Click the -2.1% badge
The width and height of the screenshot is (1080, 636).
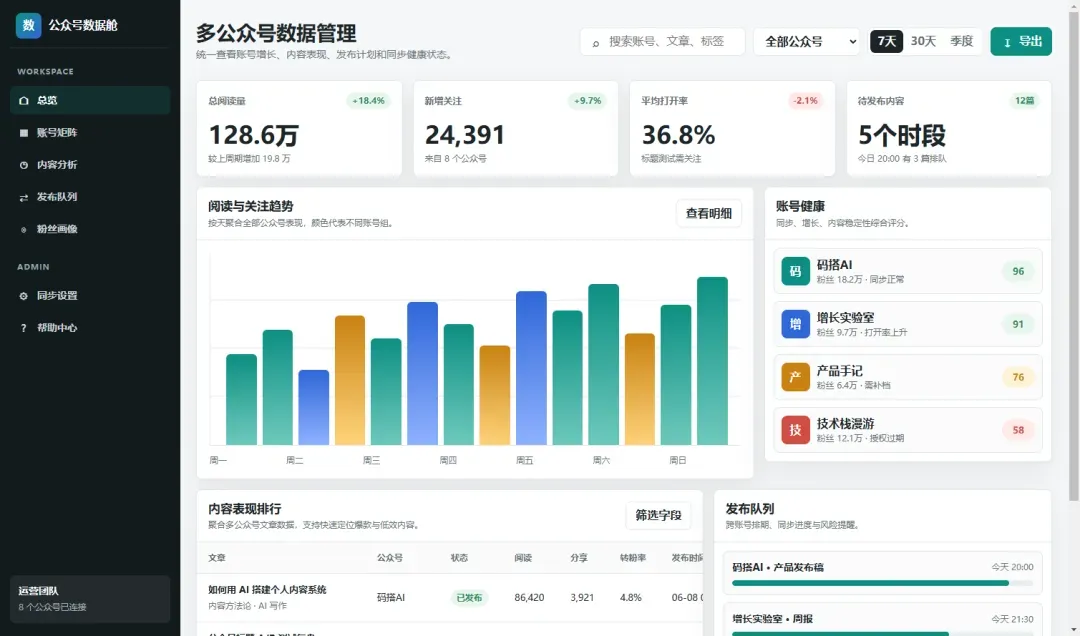[805, 101]
